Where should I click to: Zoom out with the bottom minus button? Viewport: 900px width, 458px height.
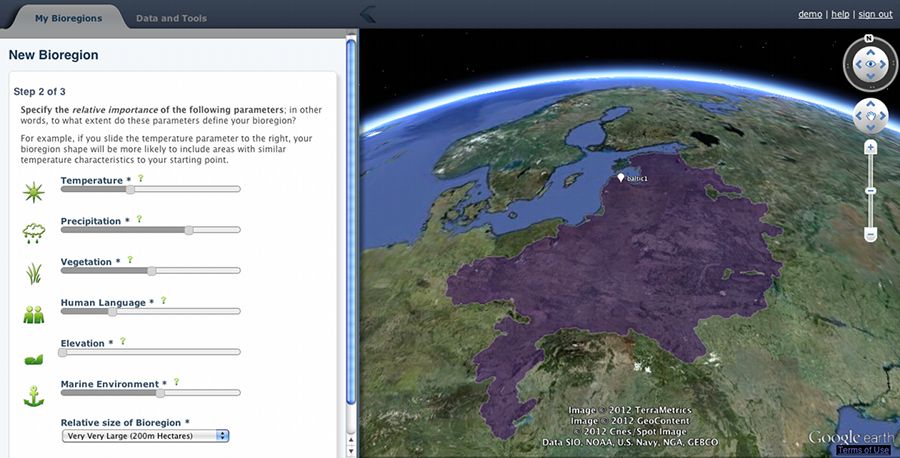tap(871, 234)
